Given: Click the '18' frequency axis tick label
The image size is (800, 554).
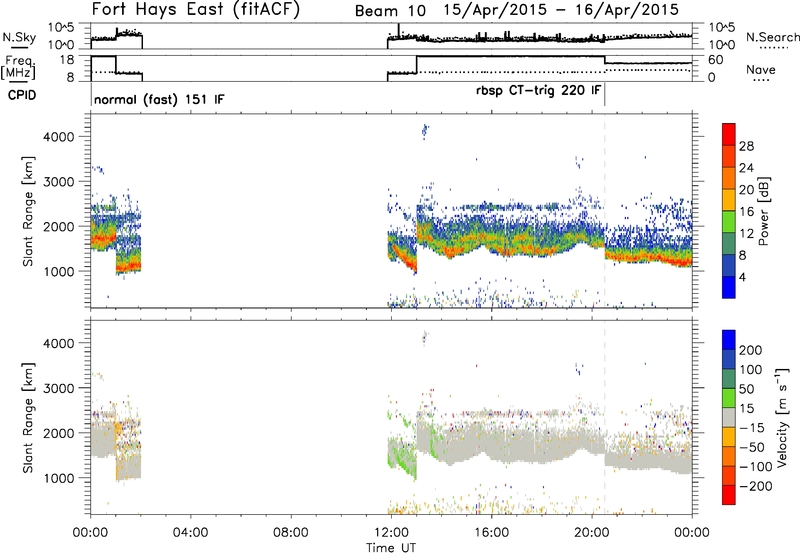Looking at the screenshot, I should click(67, 60).
